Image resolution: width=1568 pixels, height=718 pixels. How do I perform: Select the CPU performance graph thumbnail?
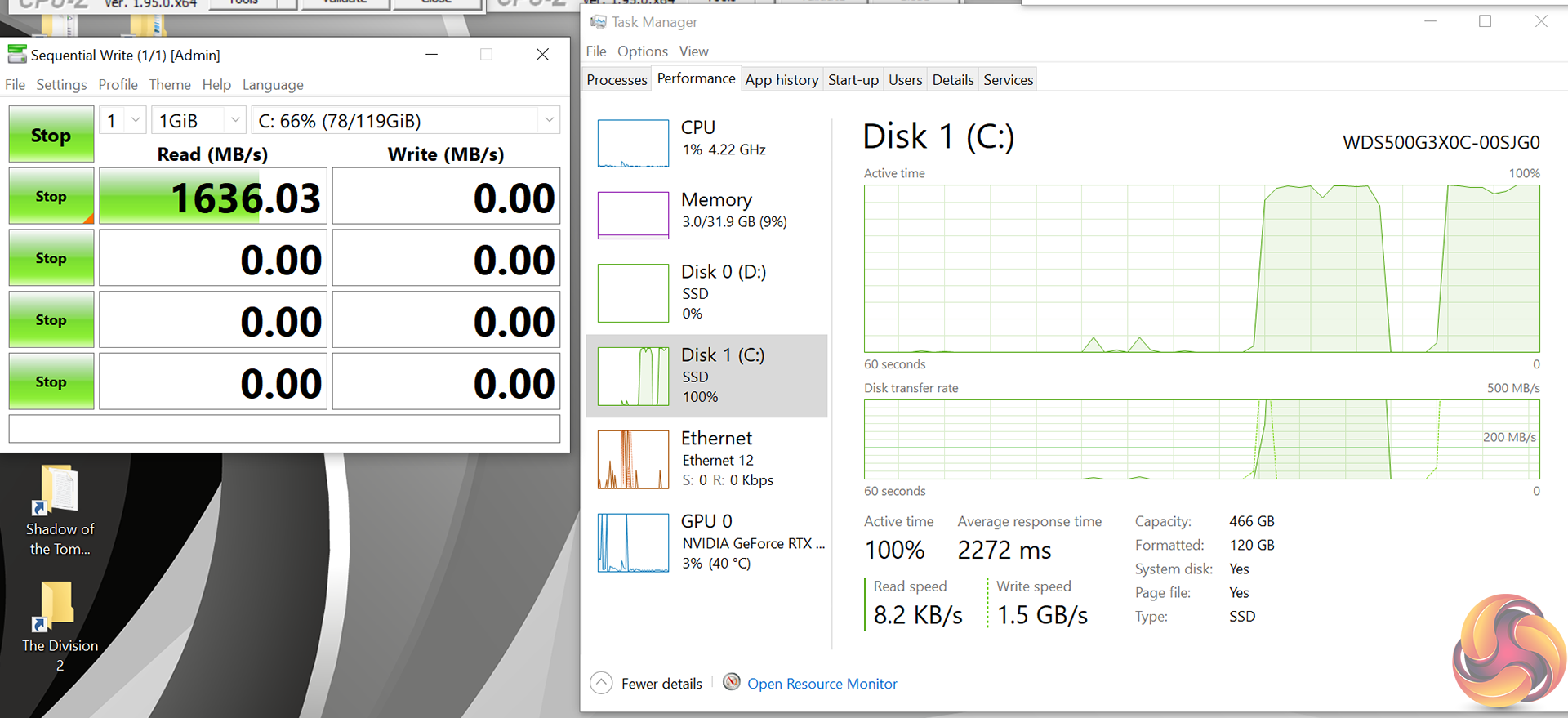[633, 143]
